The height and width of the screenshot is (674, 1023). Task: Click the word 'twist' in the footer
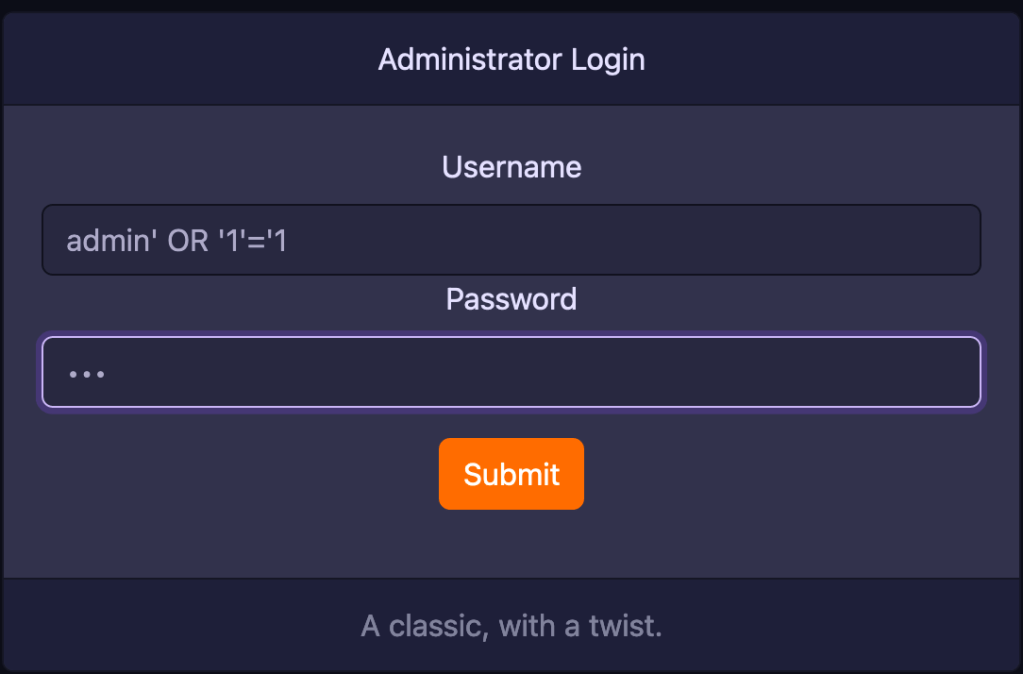(629, 627)
